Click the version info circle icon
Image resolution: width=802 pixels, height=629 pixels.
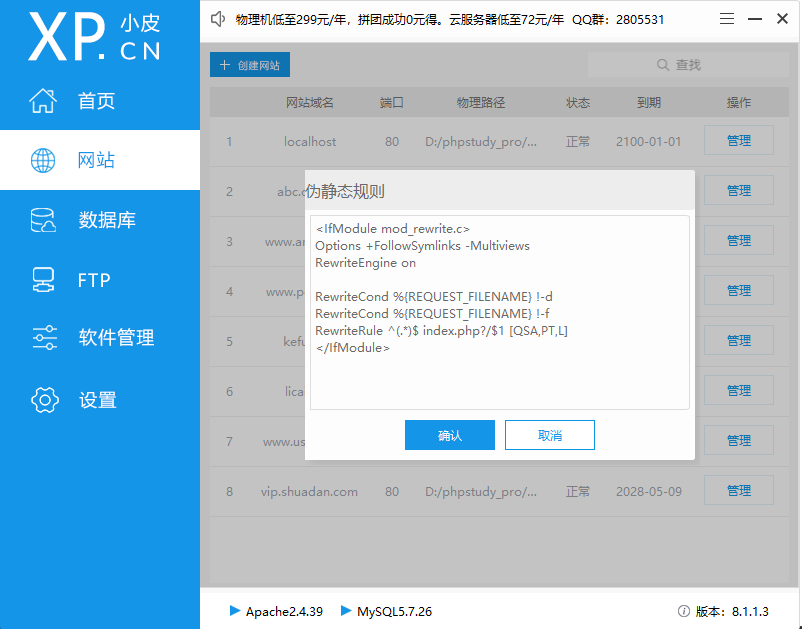pyautogui.click(x=683, y=611)
